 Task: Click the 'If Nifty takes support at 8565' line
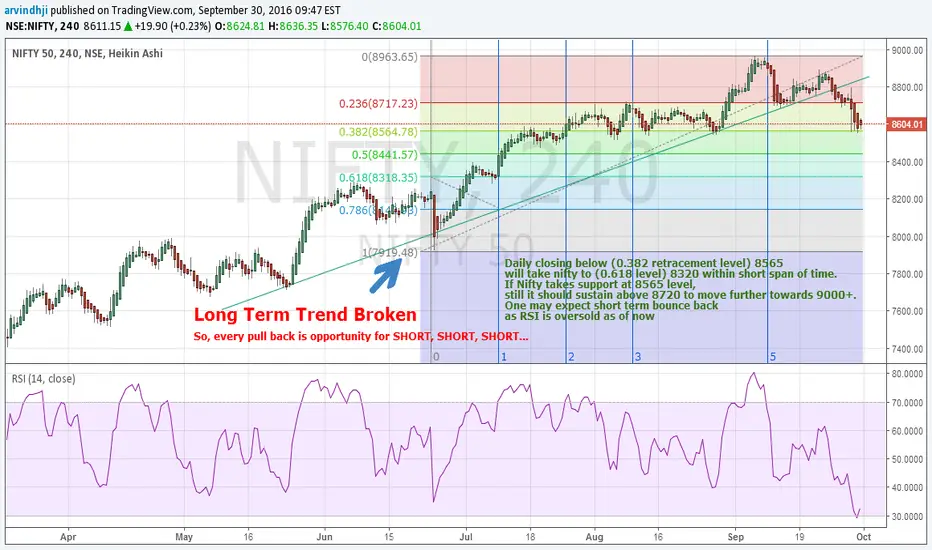point(600,284)
